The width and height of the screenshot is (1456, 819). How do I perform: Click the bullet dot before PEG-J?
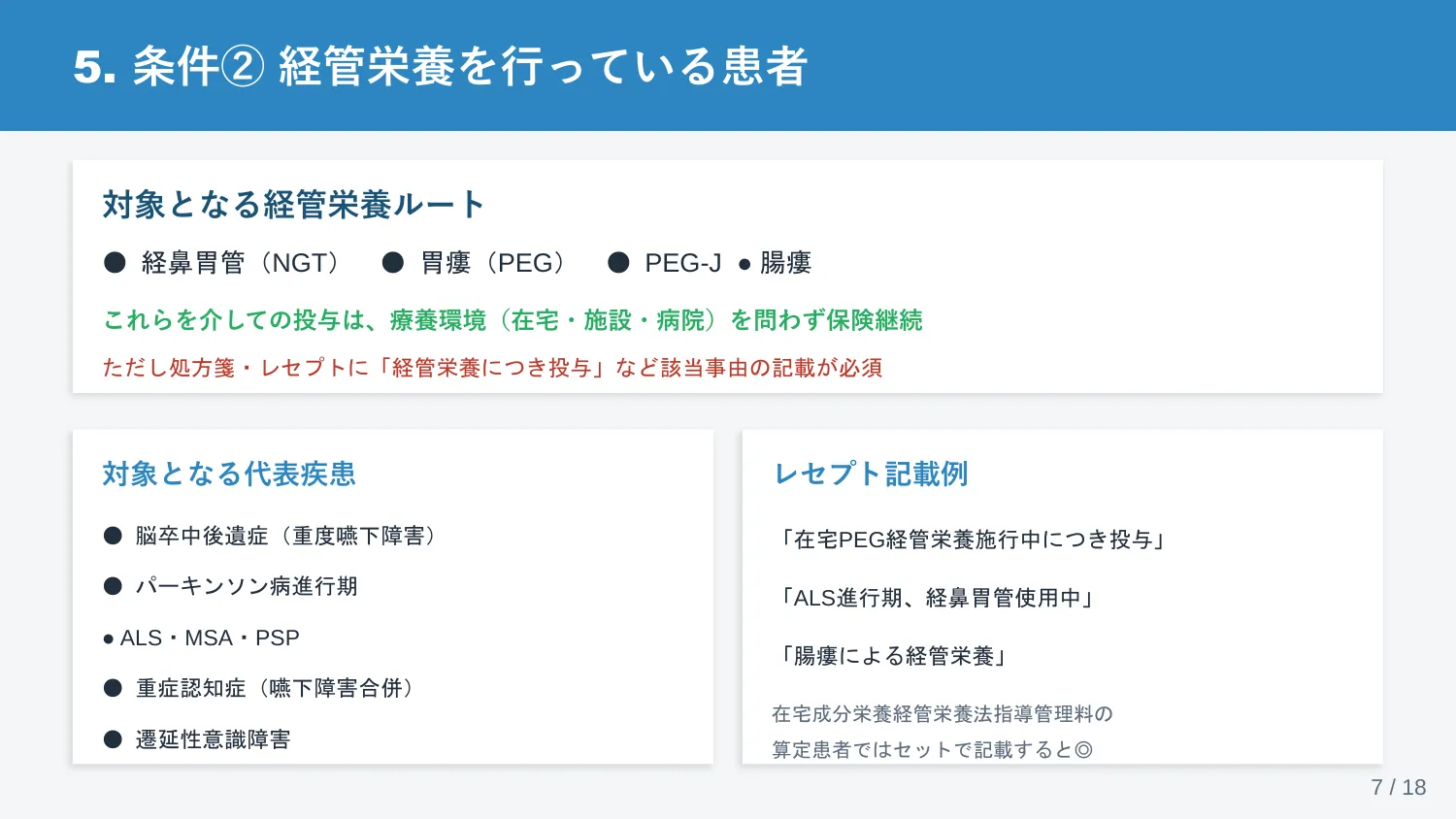(618, 262)
